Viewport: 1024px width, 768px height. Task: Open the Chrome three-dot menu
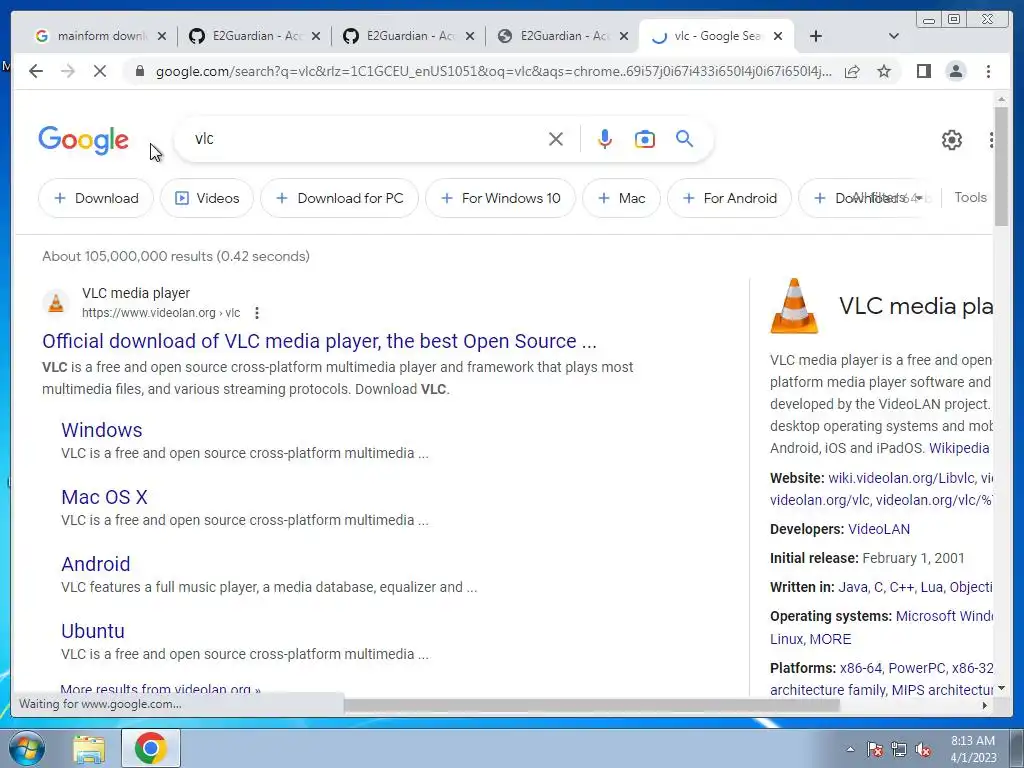[988, 71]
